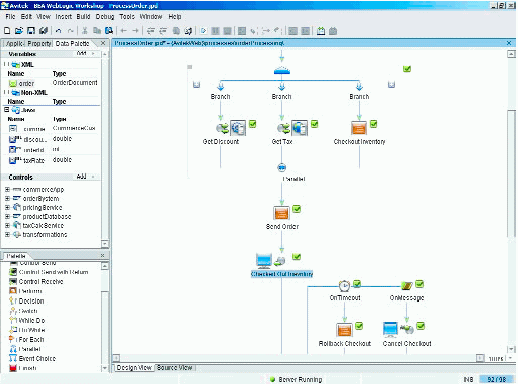The image size is (518, 384).
Task: Click the Start debugging play icon
Action: (203, 31)
